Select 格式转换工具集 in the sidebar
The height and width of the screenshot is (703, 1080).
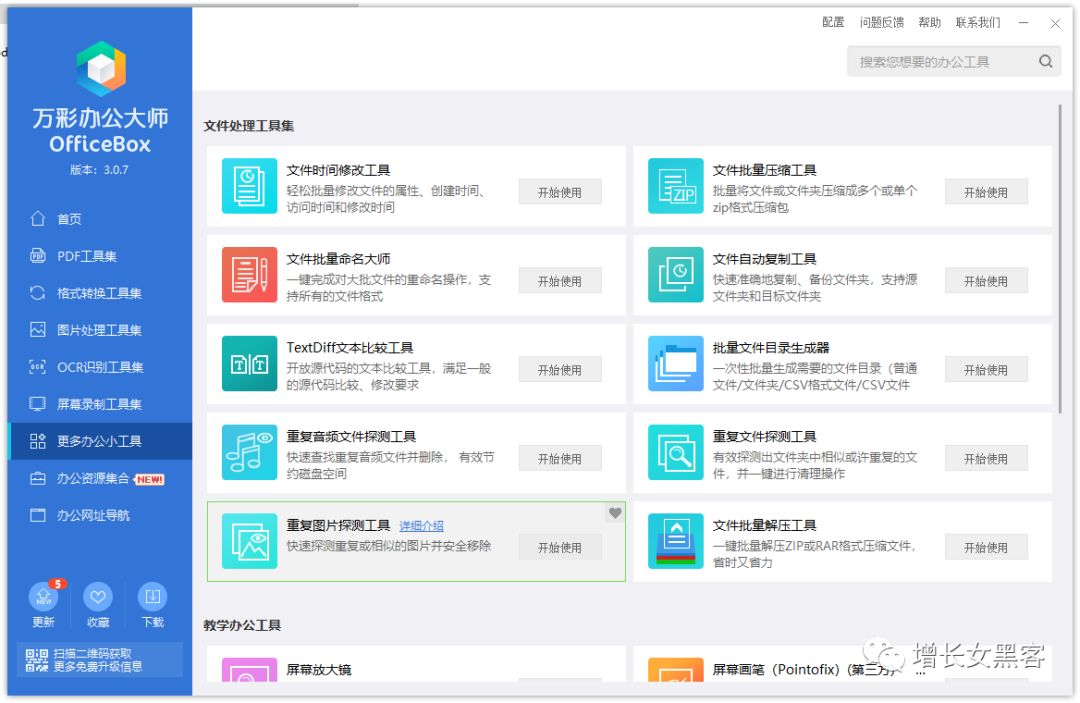[100, 293]
